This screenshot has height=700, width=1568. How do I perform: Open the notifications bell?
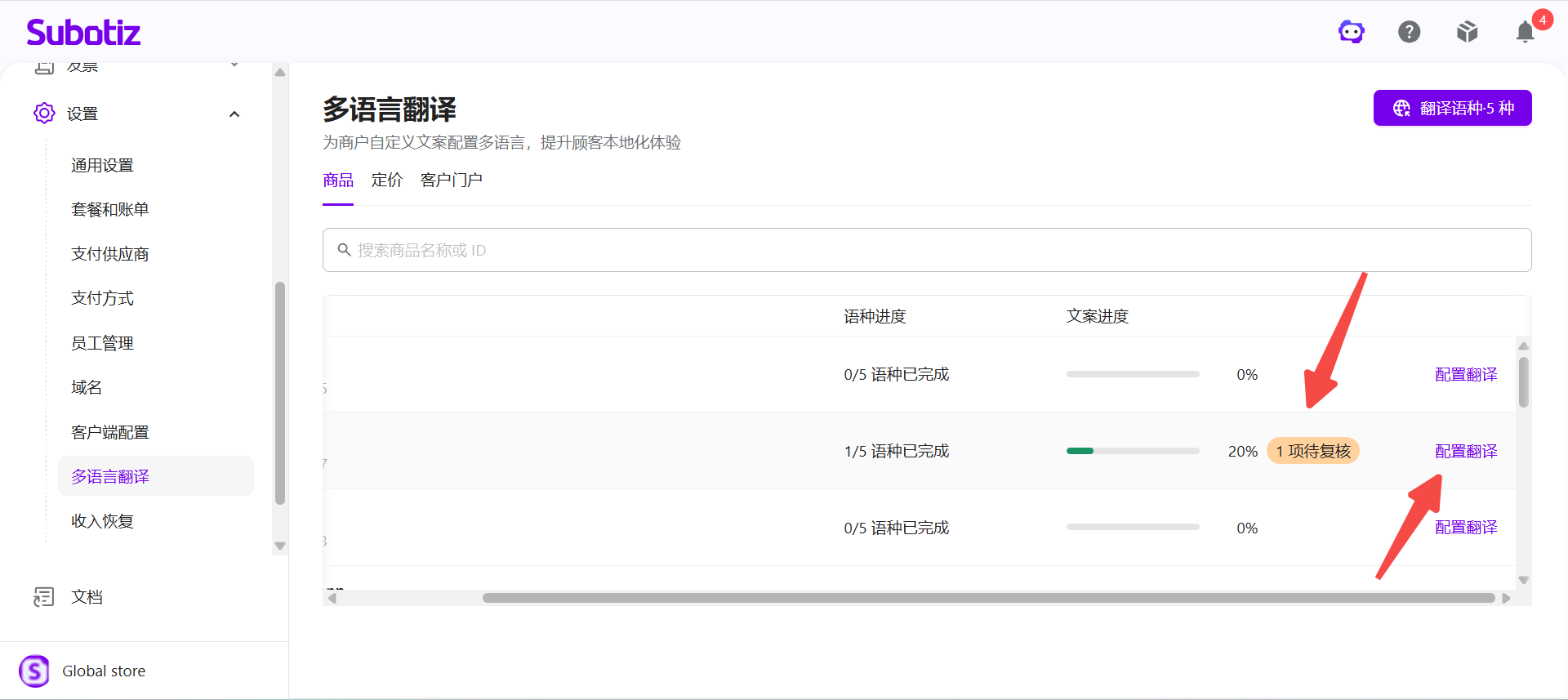pyautogui.click(x=1525, y=32)
